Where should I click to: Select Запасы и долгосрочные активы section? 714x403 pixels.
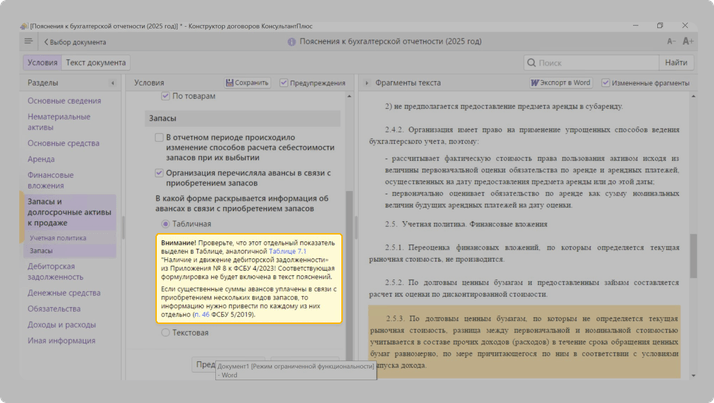coord(69,212)
